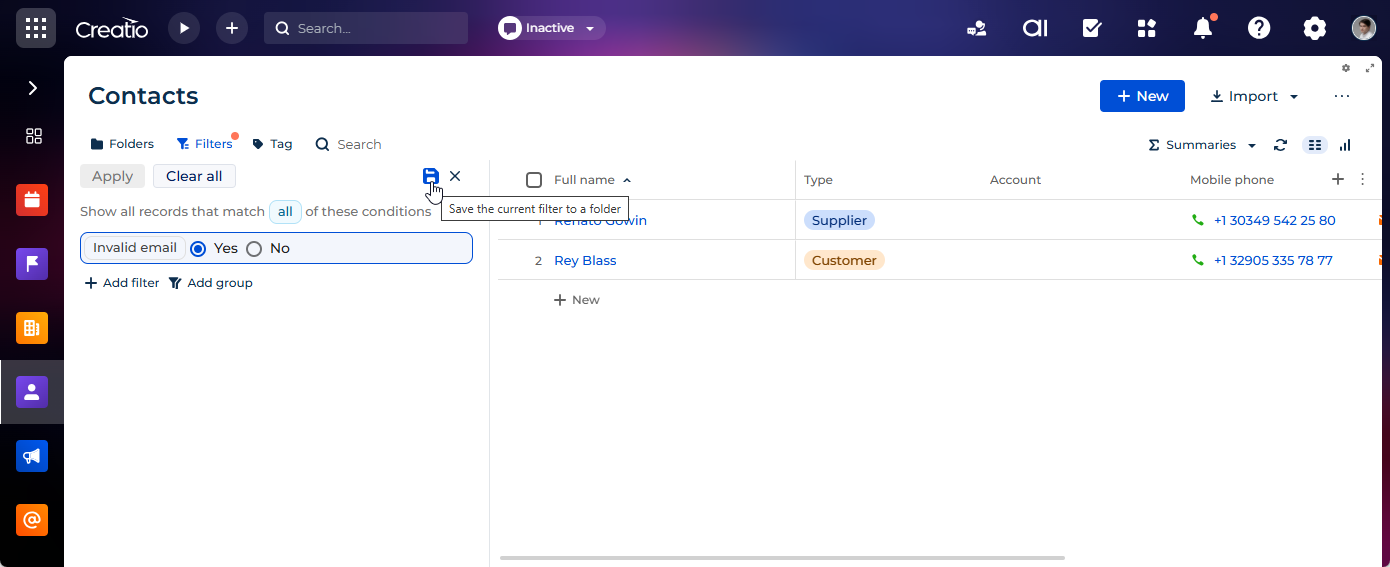Save the current filter to a folder
The image size is (1390, 567).
(x=431, y=176)
